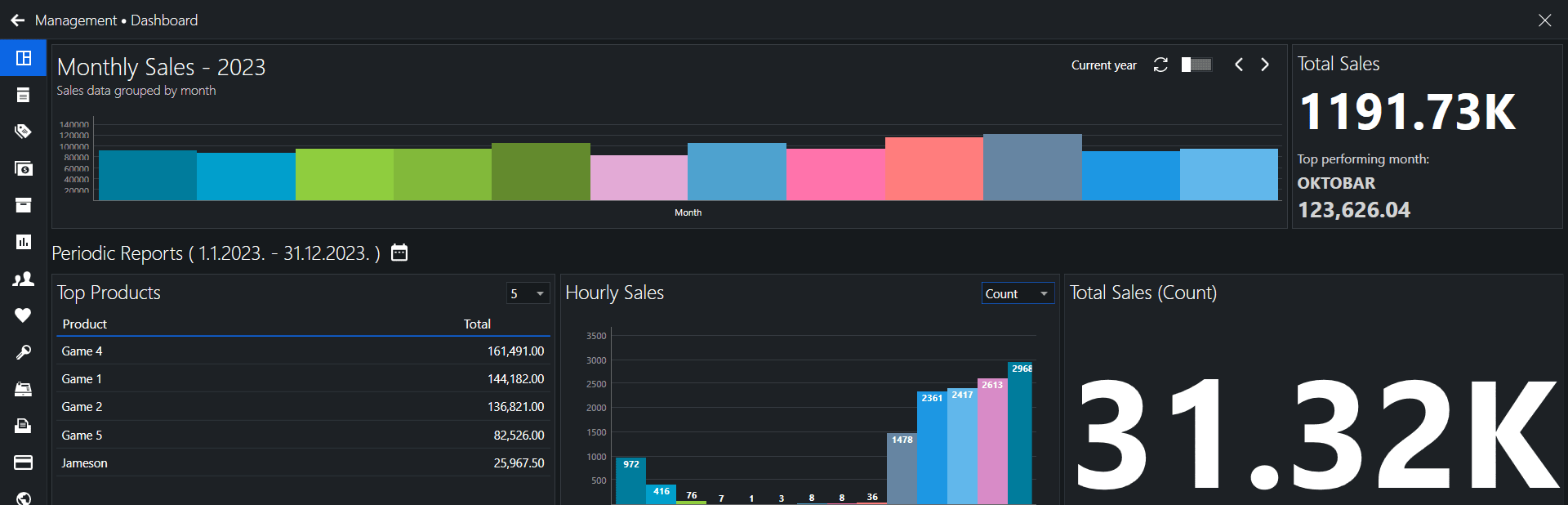Open the users sidebar icon

tap(24, 279)
